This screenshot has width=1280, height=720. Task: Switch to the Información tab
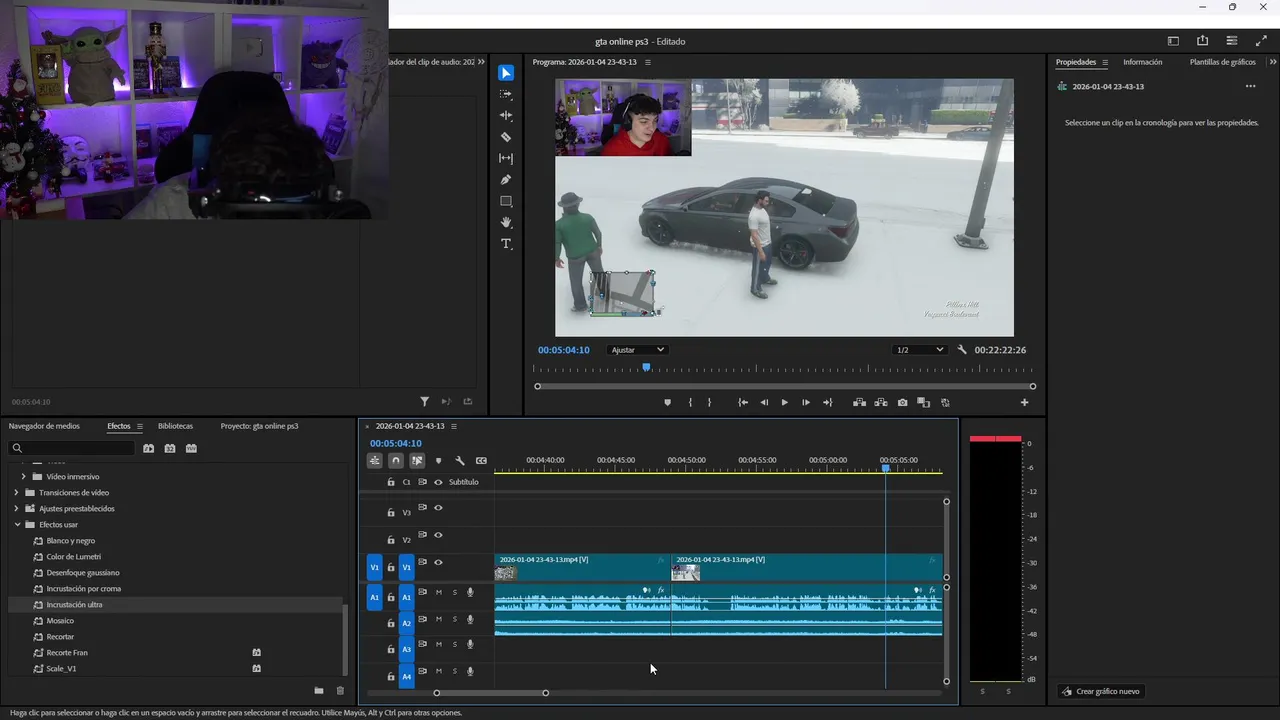[1142, 62]
